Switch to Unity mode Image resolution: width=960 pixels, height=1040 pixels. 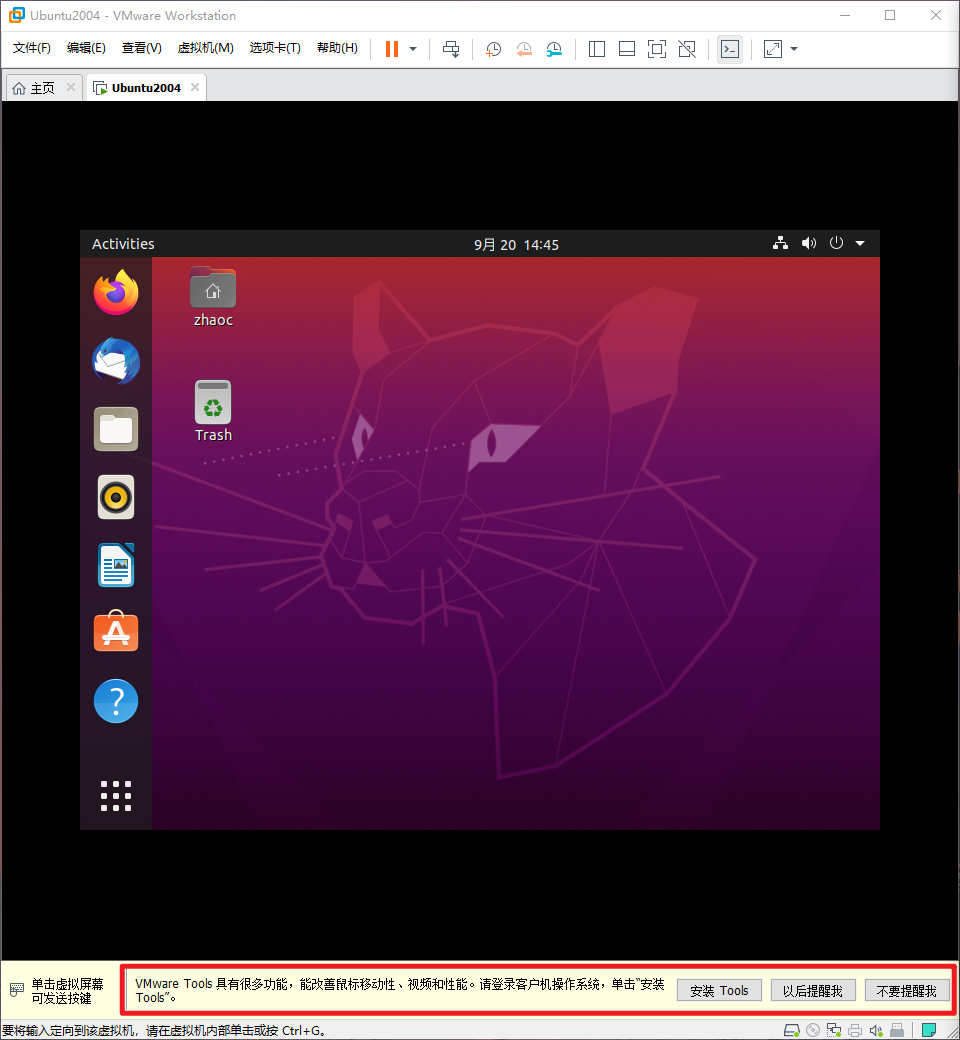coord(687,48)
